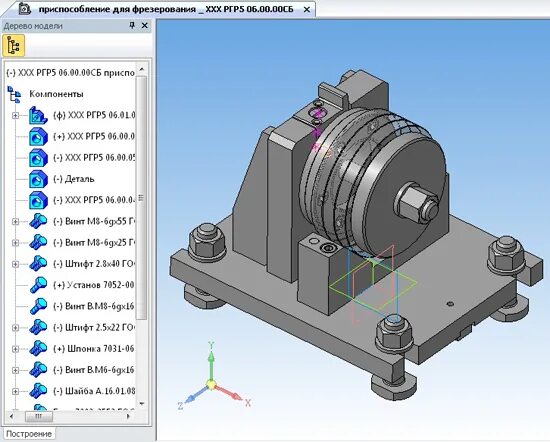Image resolution: width=550 pixels, height=442 pixels.
Task: Select the (+) XXX РГР5 06.00.0 part icon
Action: coord(38,136)
